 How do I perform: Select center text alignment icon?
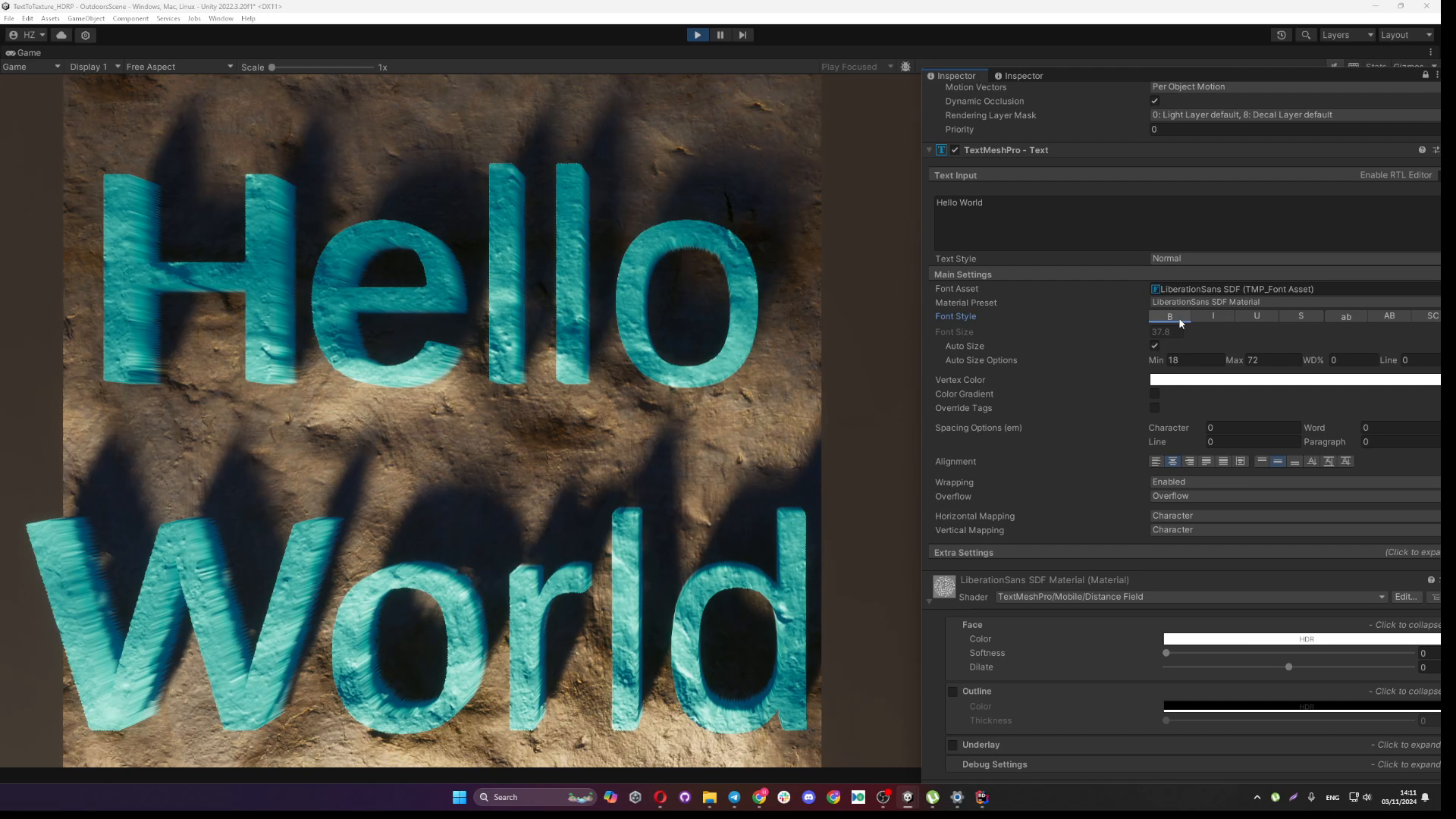tap(1172, 461)
